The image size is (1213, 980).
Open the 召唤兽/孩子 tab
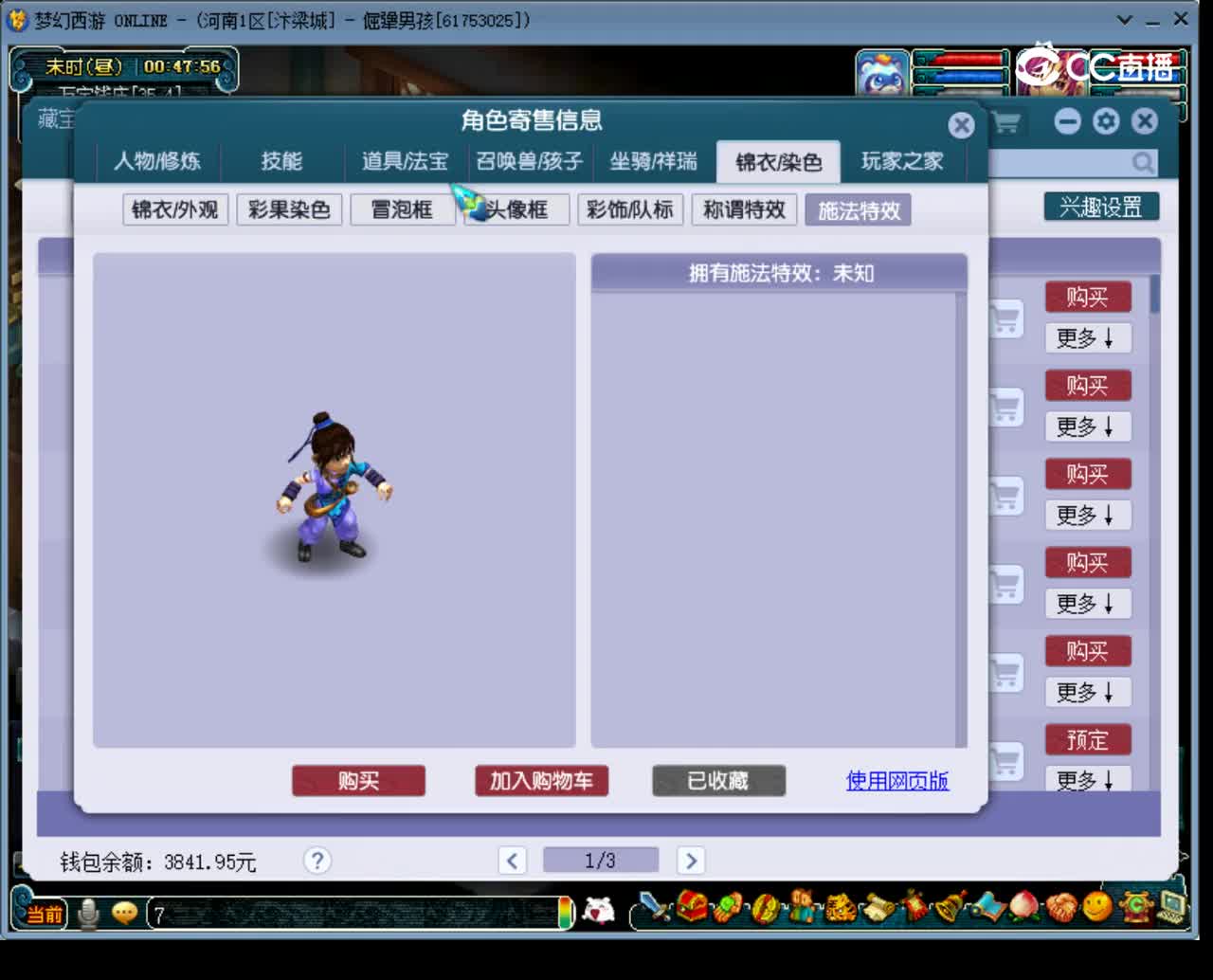[x=529, y=161]
